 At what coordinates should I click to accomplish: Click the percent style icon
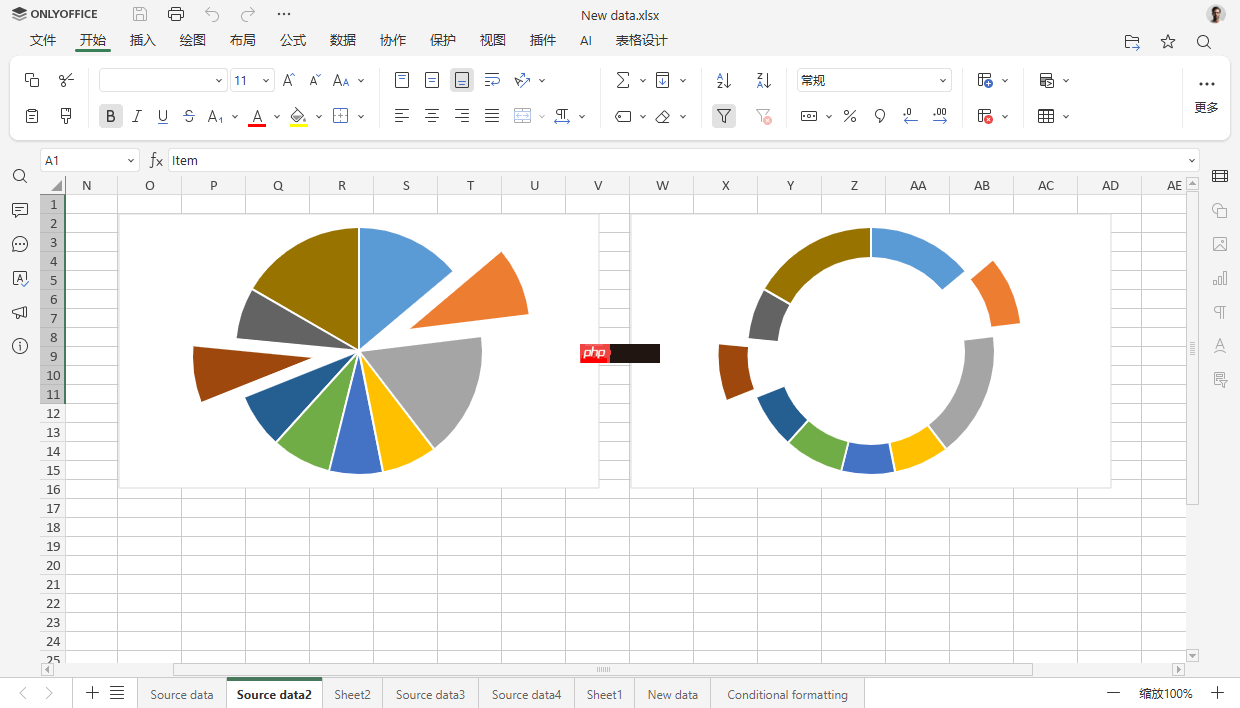[x=849, y=116]
